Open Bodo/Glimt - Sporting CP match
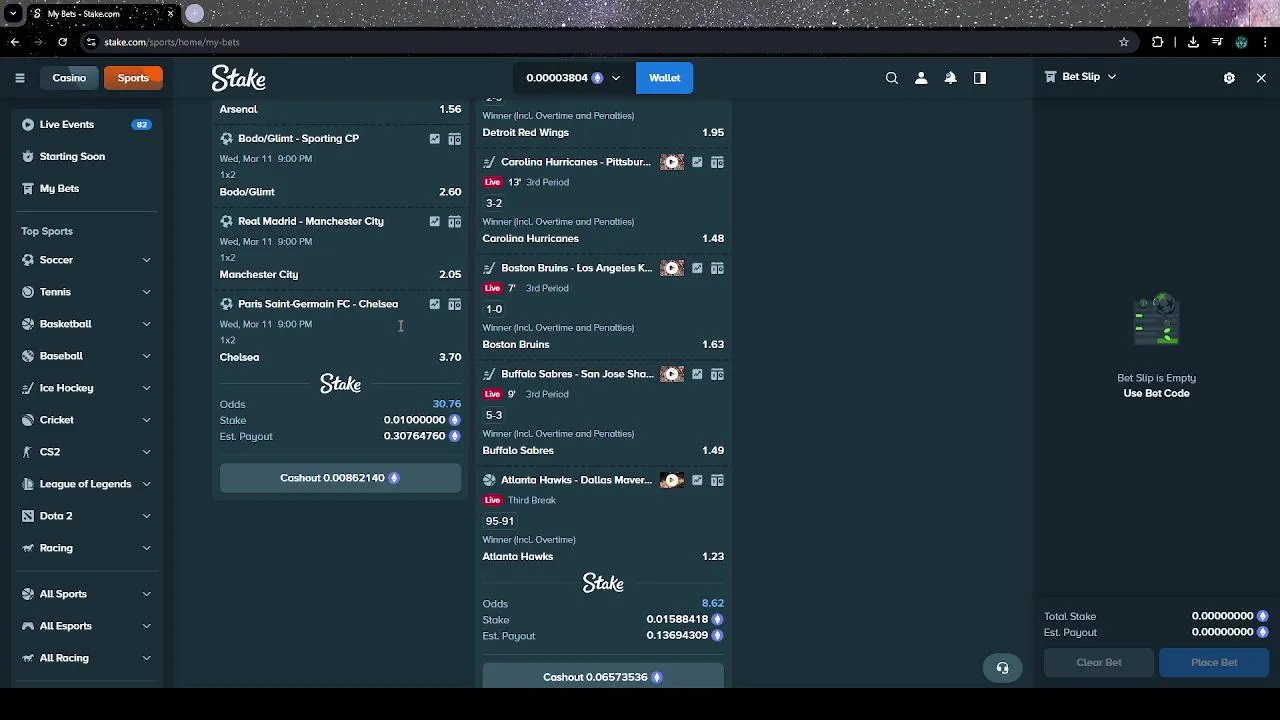The image size is (1280, 720). 298,139
